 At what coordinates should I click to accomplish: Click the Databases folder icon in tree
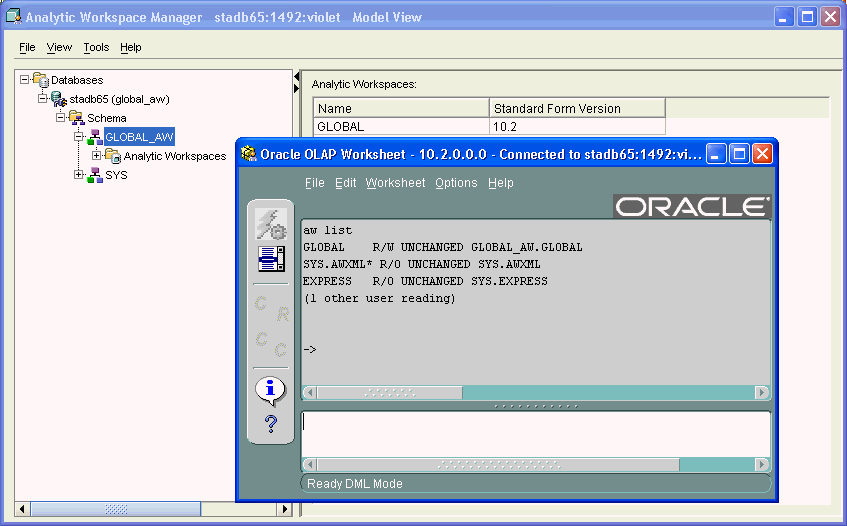[41, 80]
